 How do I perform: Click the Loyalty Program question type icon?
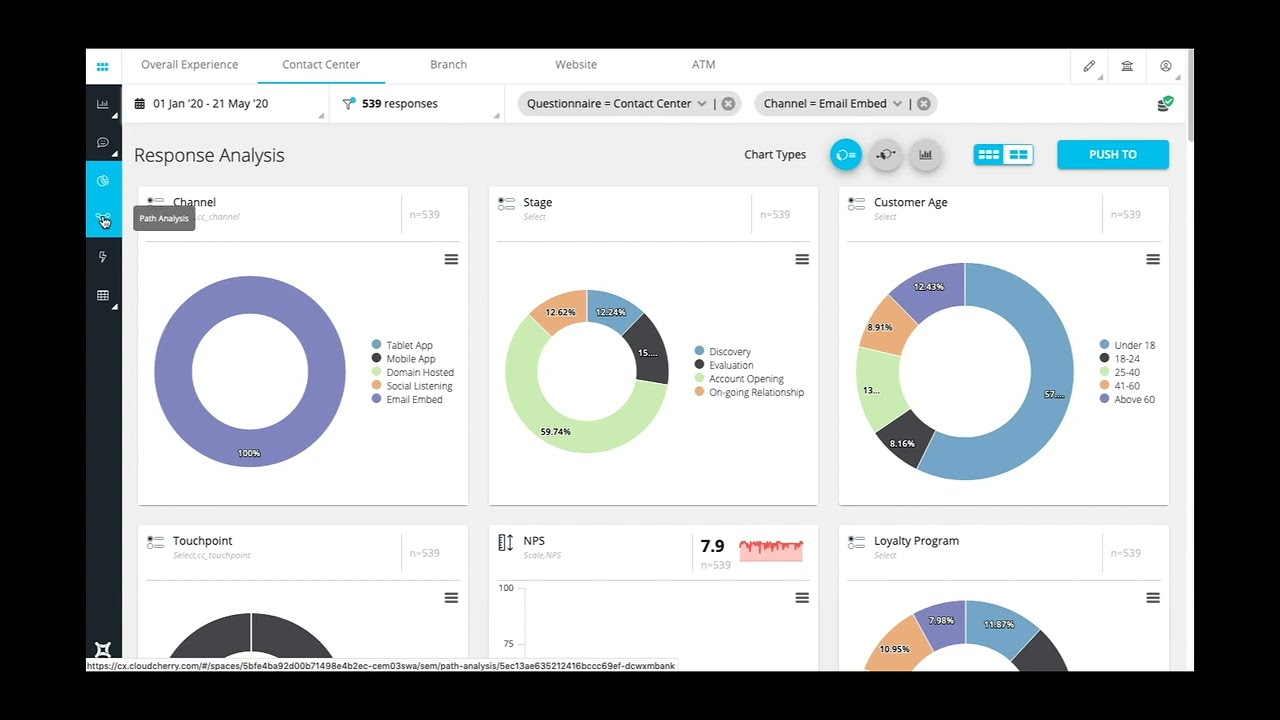click(x=856, y=542)
